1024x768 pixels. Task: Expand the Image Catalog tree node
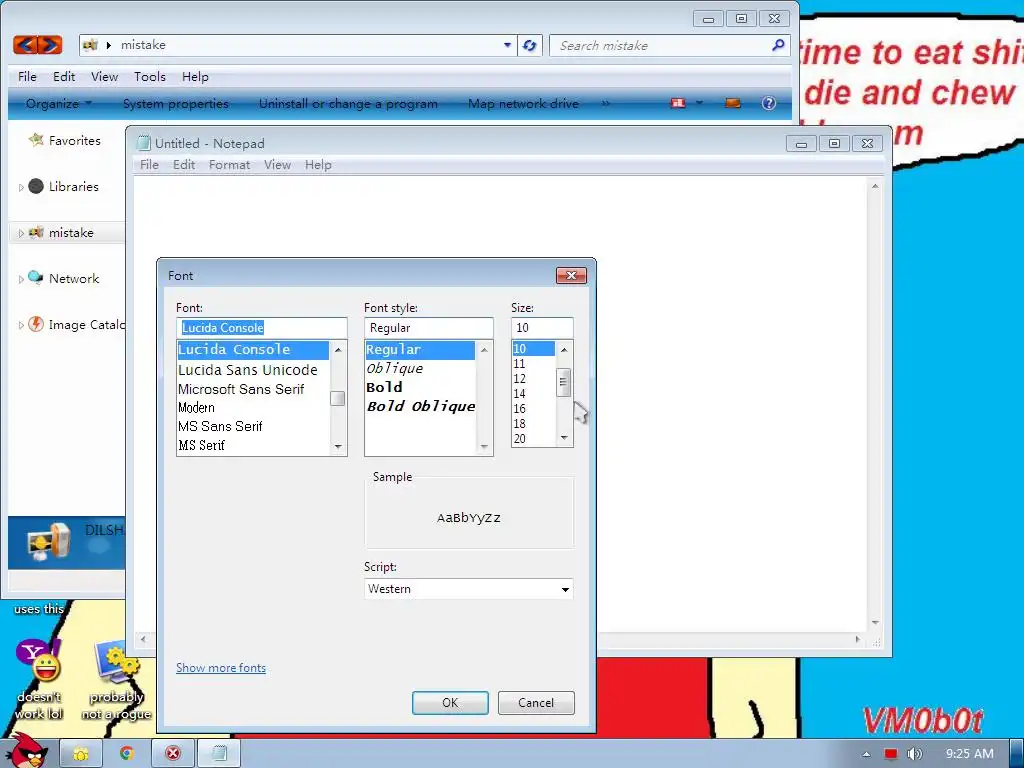21,325
